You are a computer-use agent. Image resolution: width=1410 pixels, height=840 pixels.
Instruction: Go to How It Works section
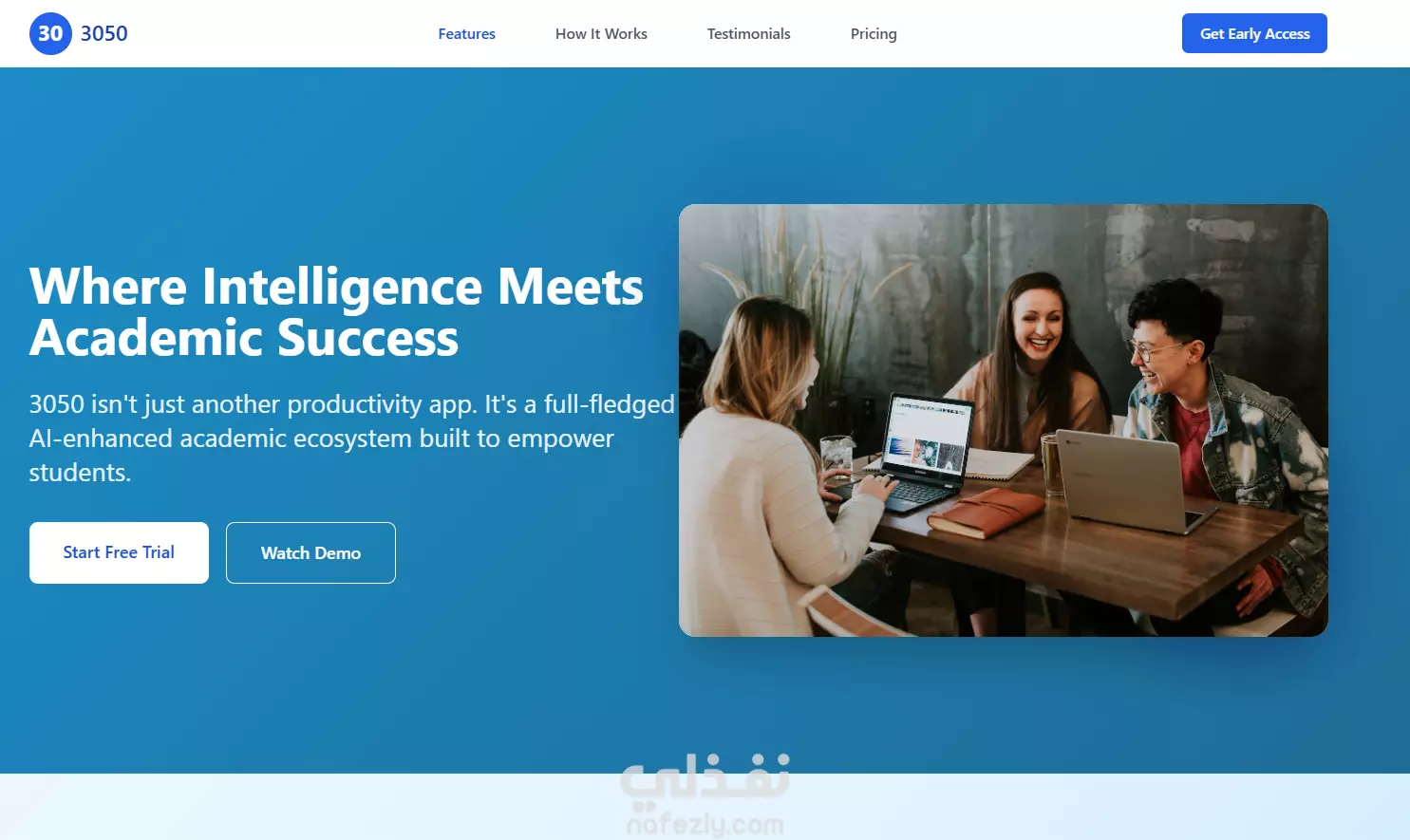[601, 33]
